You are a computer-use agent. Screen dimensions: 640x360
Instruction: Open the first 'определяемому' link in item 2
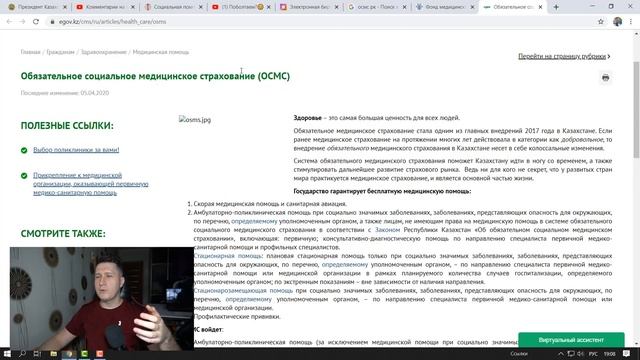click(254, 221)
